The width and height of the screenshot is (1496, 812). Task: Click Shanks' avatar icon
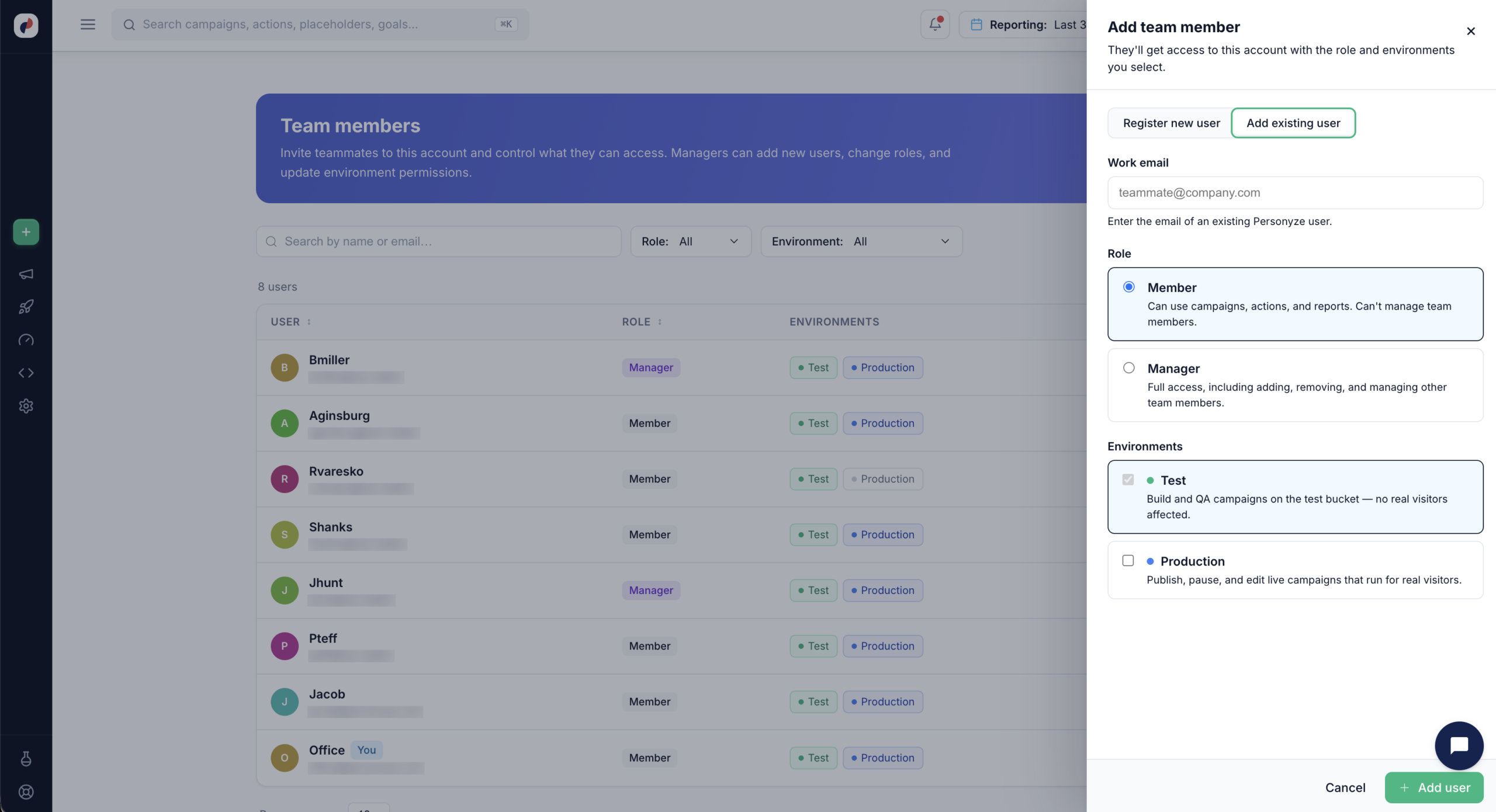pos(285,535)
